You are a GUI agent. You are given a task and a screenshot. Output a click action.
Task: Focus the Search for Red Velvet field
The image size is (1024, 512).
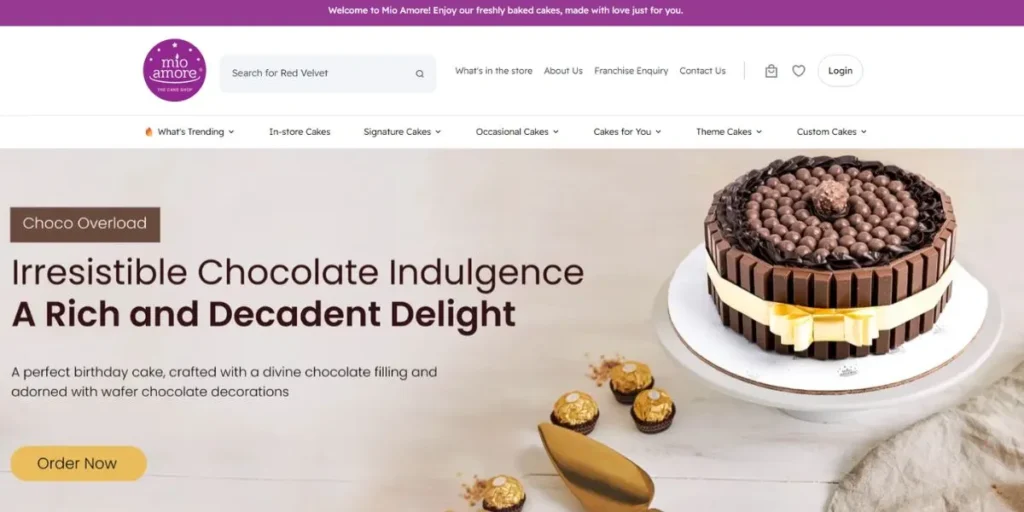pyautogui.click(x=328, y=73)
